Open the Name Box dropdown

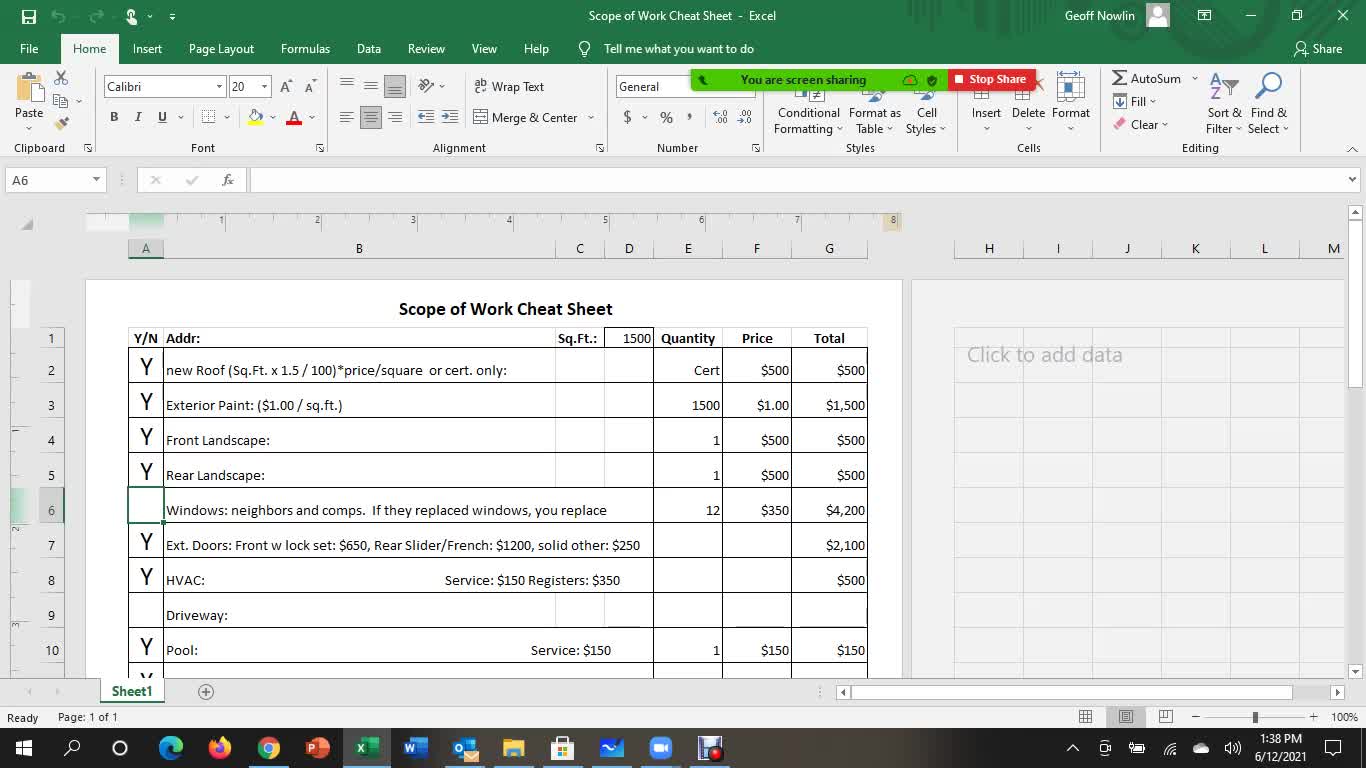(96, 180)
